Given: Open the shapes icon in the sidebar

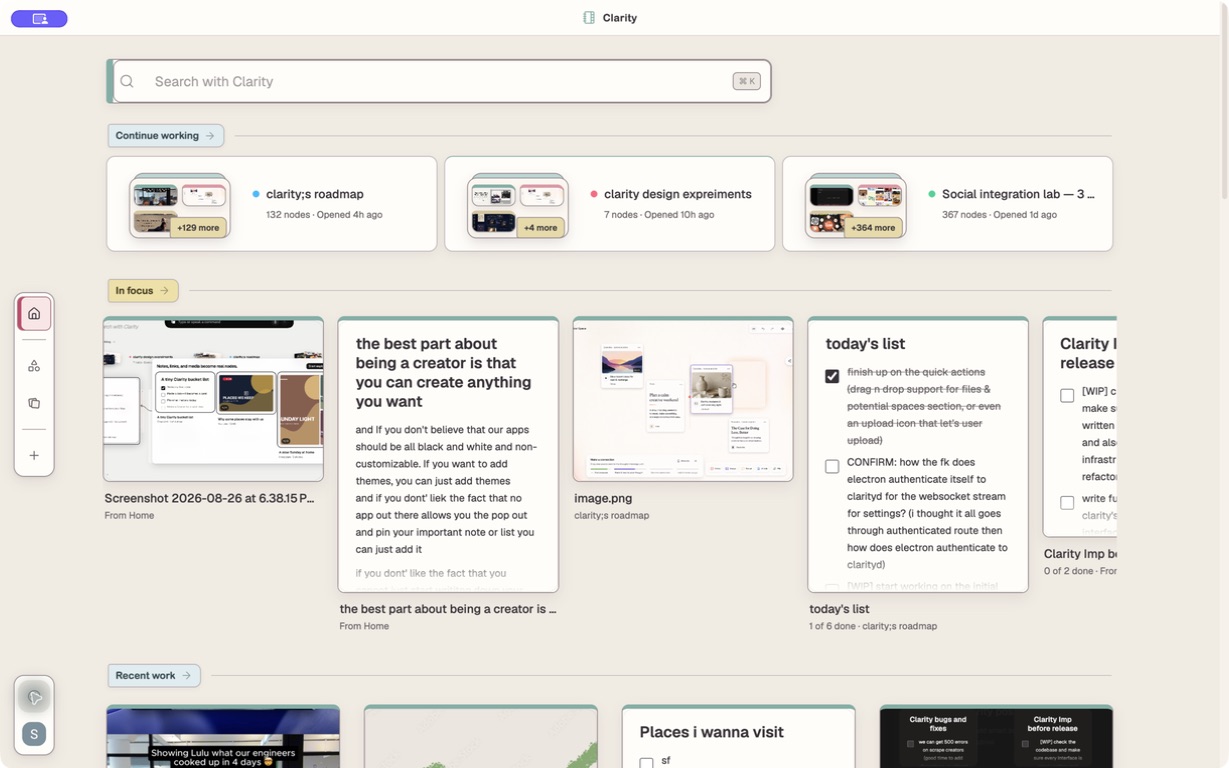Looking at the screenshot, I should (x=34, y=366).
